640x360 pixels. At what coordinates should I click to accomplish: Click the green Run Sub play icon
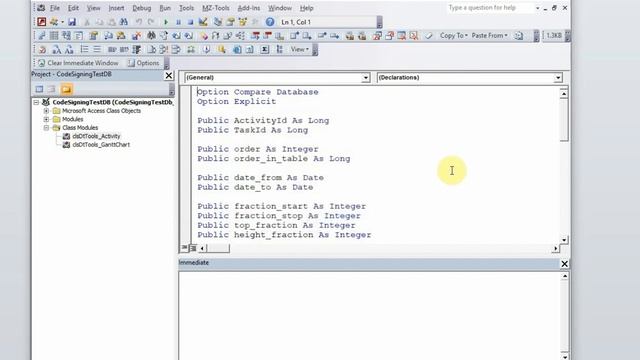click(166, 22)
